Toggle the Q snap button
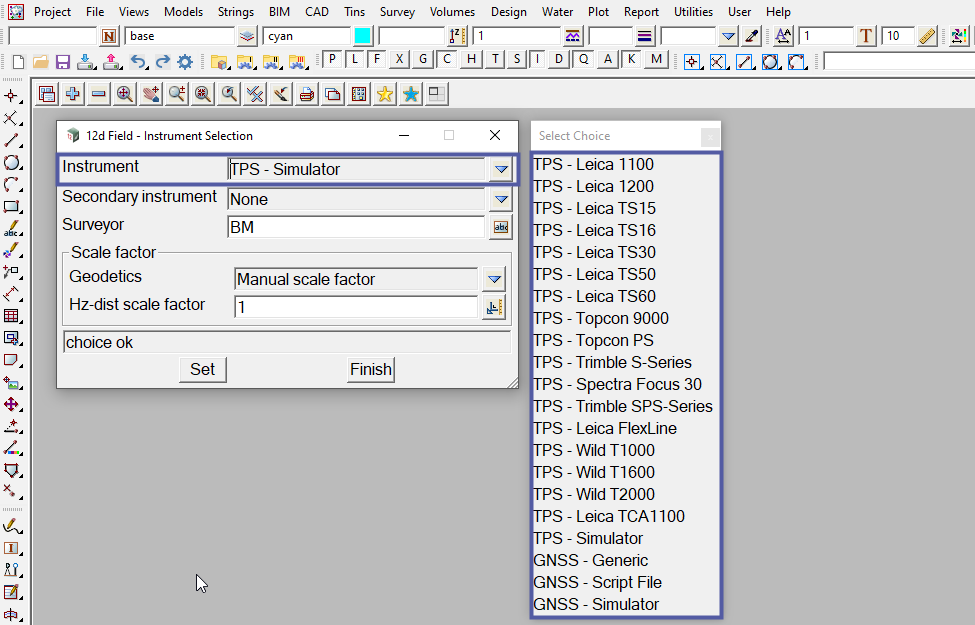975x625 pixels. tap(584, 60)
